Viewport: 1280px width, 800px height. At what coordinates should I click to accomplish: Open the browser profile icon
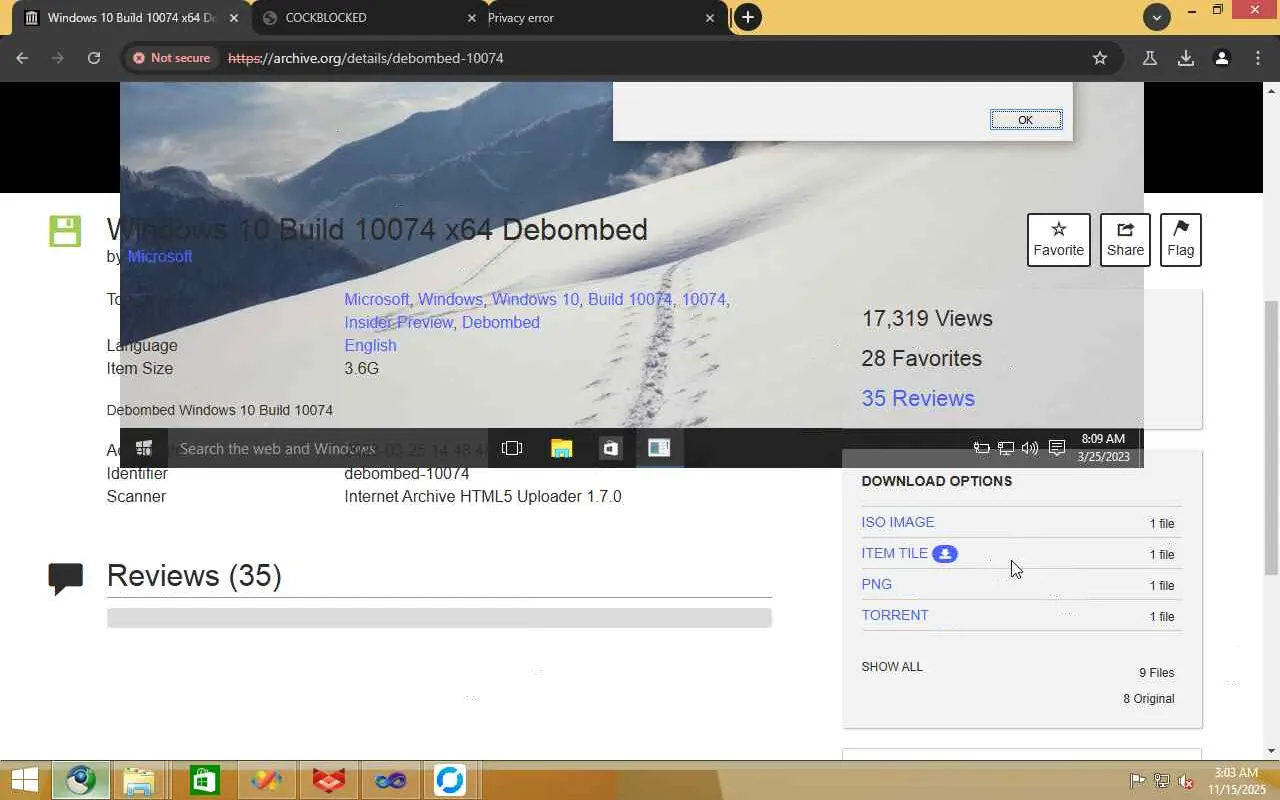(x=1222, y=58)
